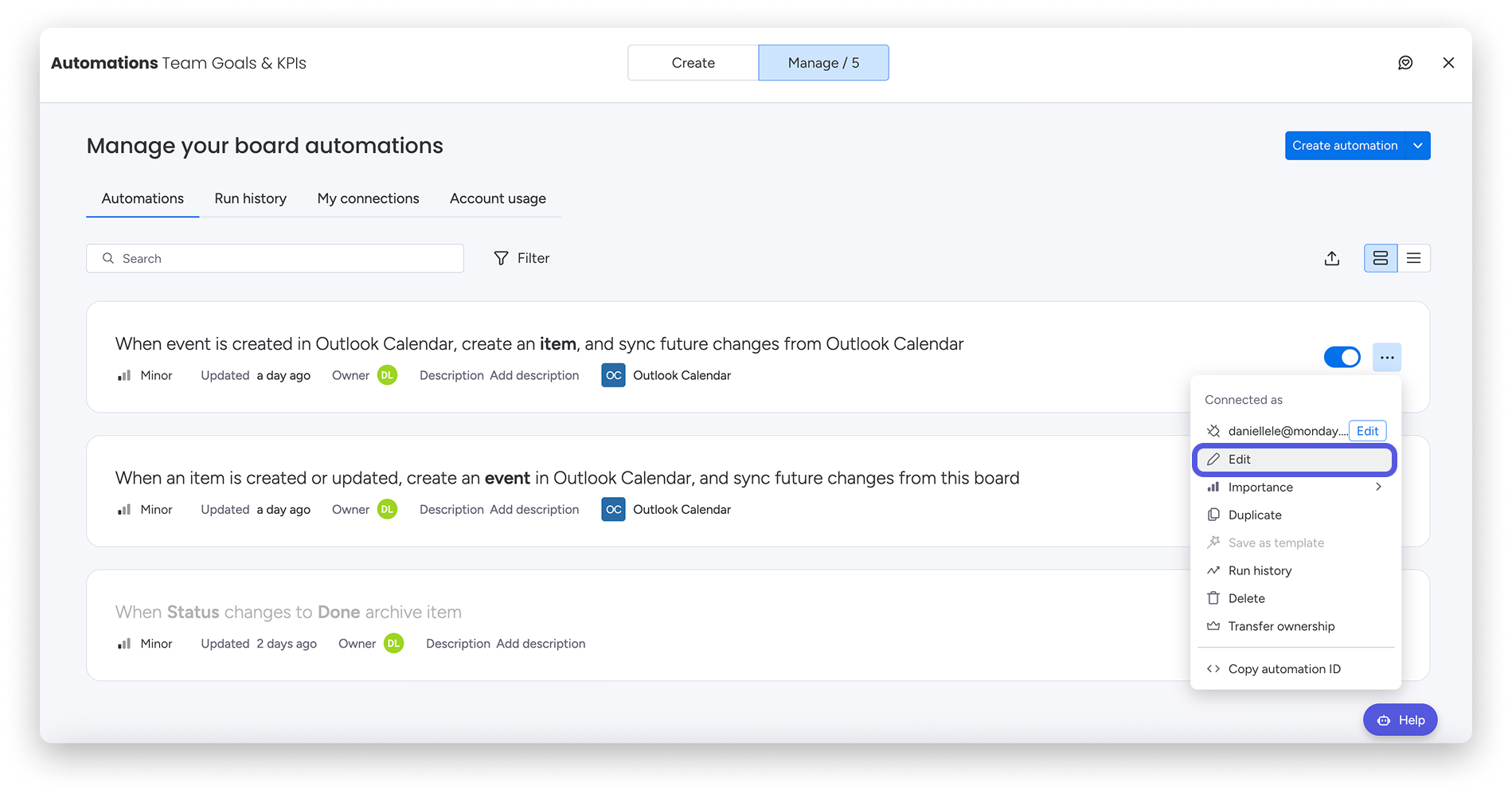
Task: Click Outlook Calendar label on second automation
Action: 682,509
